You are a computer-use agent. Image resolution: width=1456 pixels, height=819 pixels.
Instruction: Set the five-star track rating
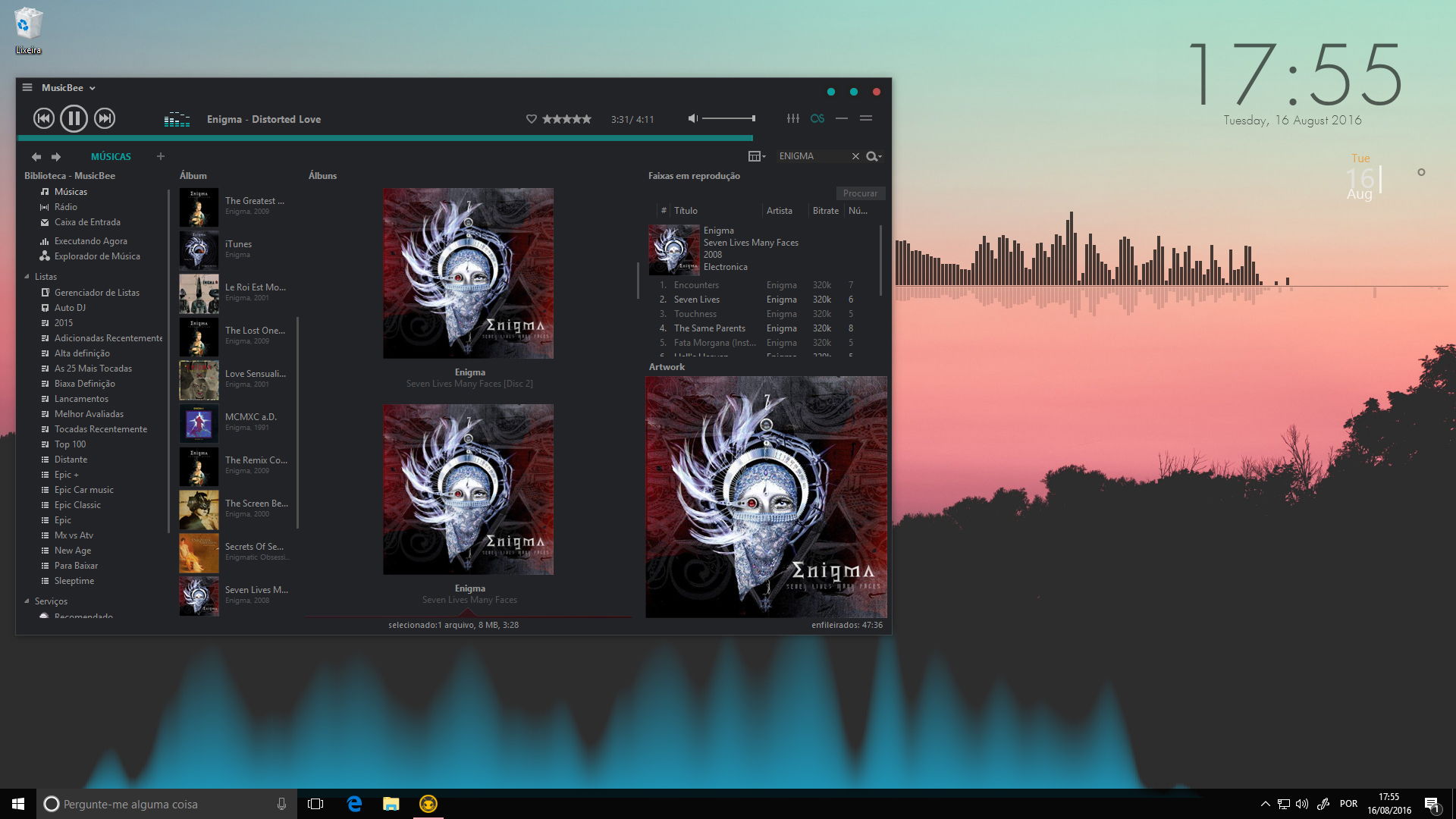[x=567, y=119]
